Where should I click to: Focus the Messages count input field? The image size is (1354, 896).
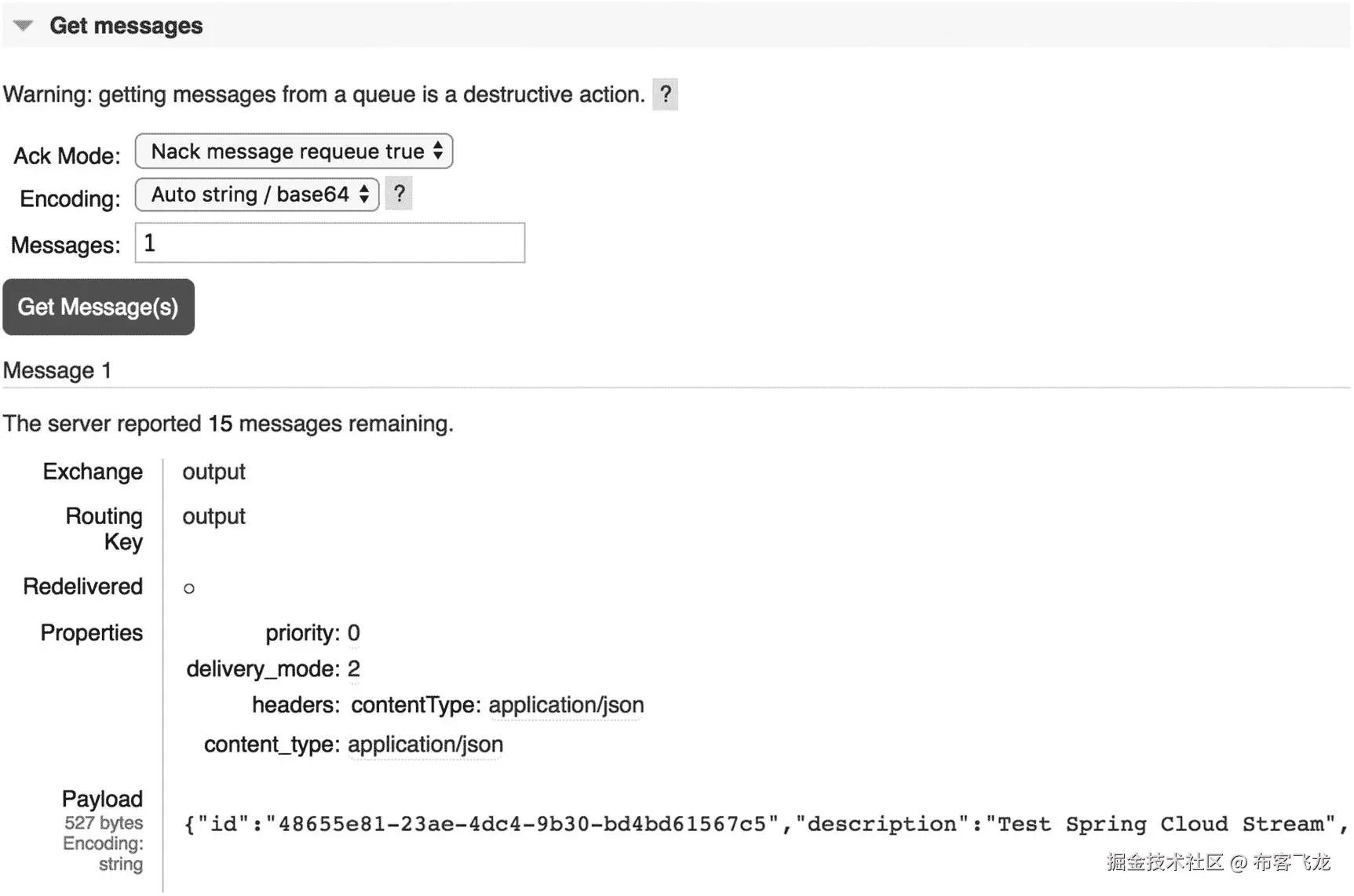[x=330, y=243]
